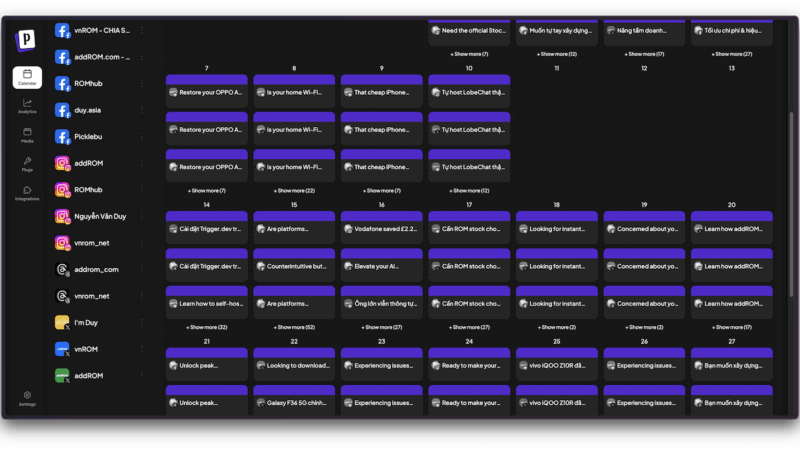Screen dimensions: 800x450
Task: Open the Analytics section in the sidebar
Action: pos(27,105)
